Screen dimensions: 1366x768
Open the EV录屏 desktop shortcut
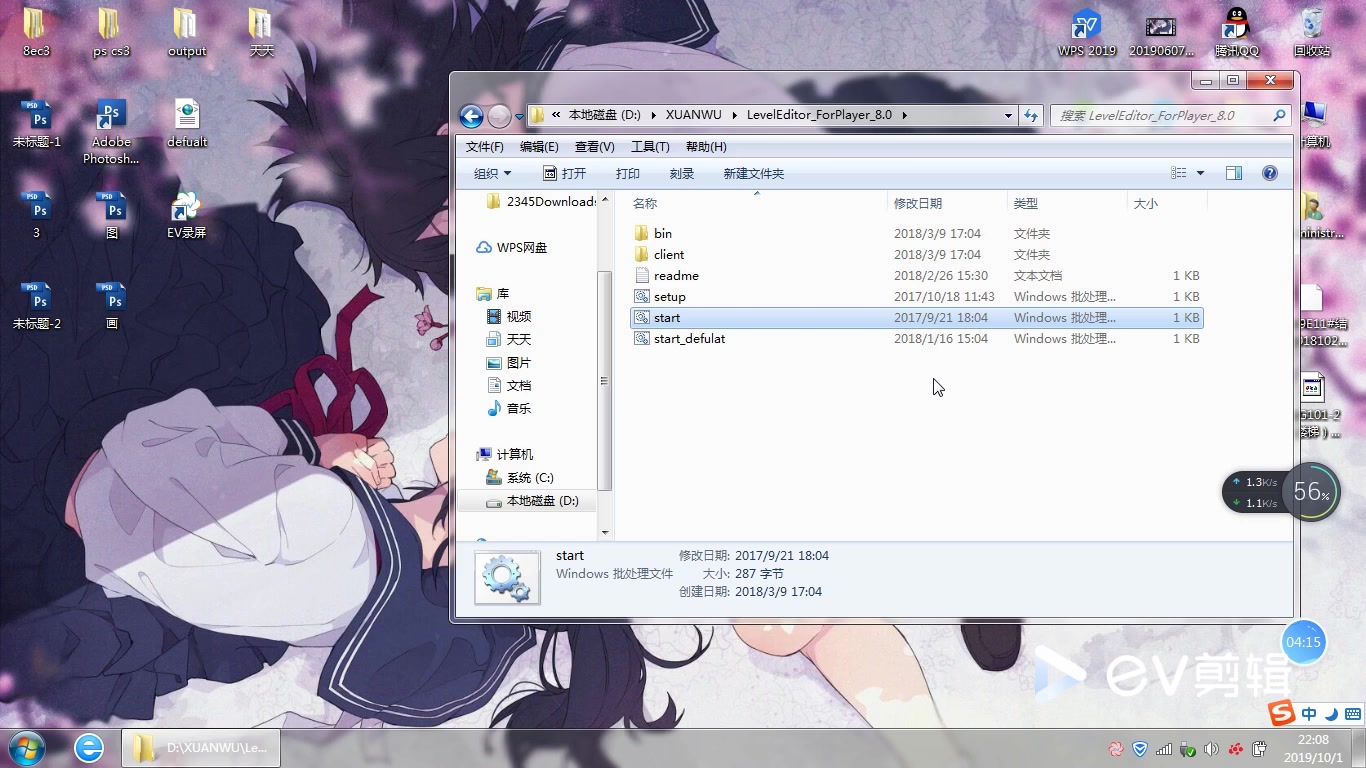(187, 215)
